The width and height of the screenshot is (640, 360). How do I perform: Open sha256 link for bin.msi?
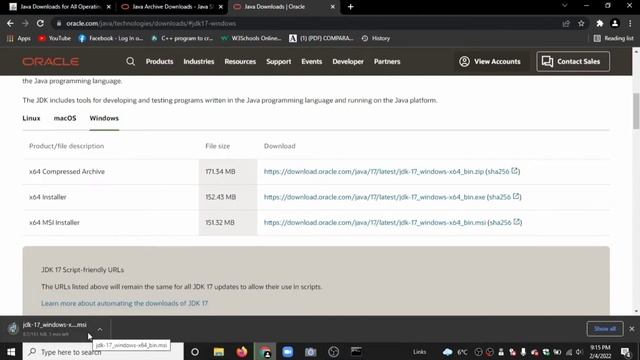coord(505,222)
